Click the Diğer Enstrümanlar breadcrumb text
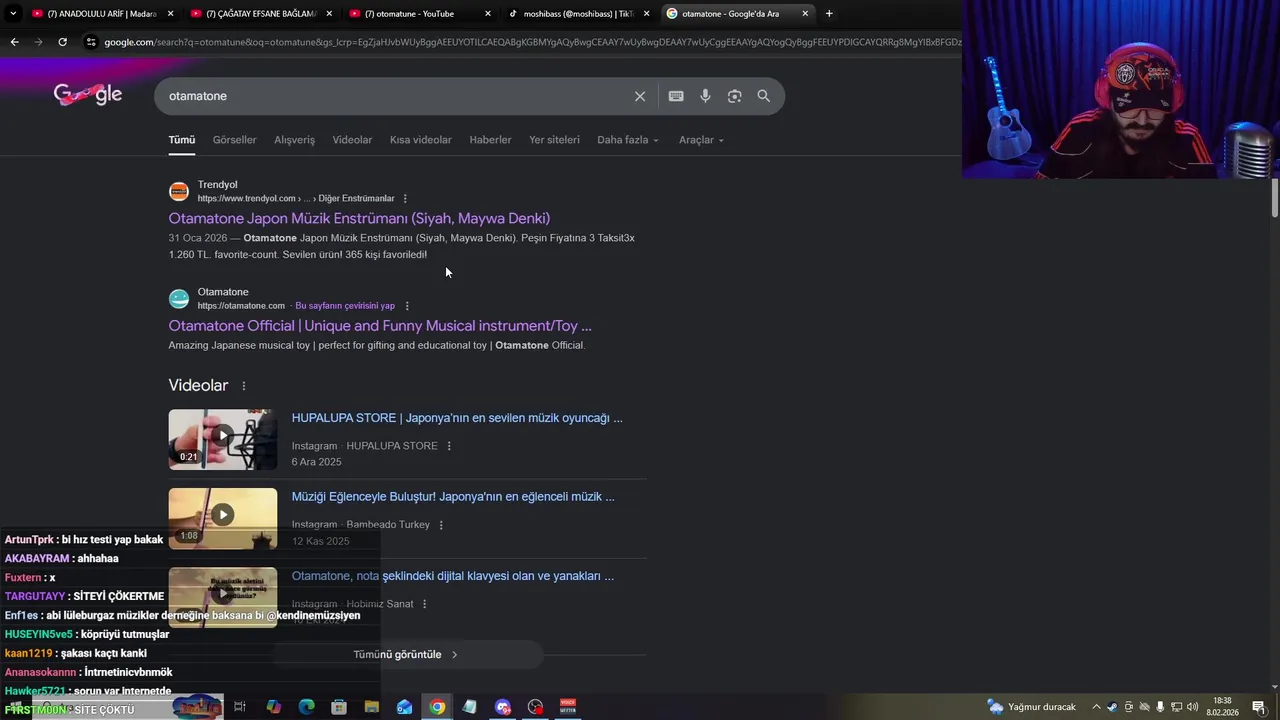Viewport: 1280px width, 720px height. tap(356, 198)
